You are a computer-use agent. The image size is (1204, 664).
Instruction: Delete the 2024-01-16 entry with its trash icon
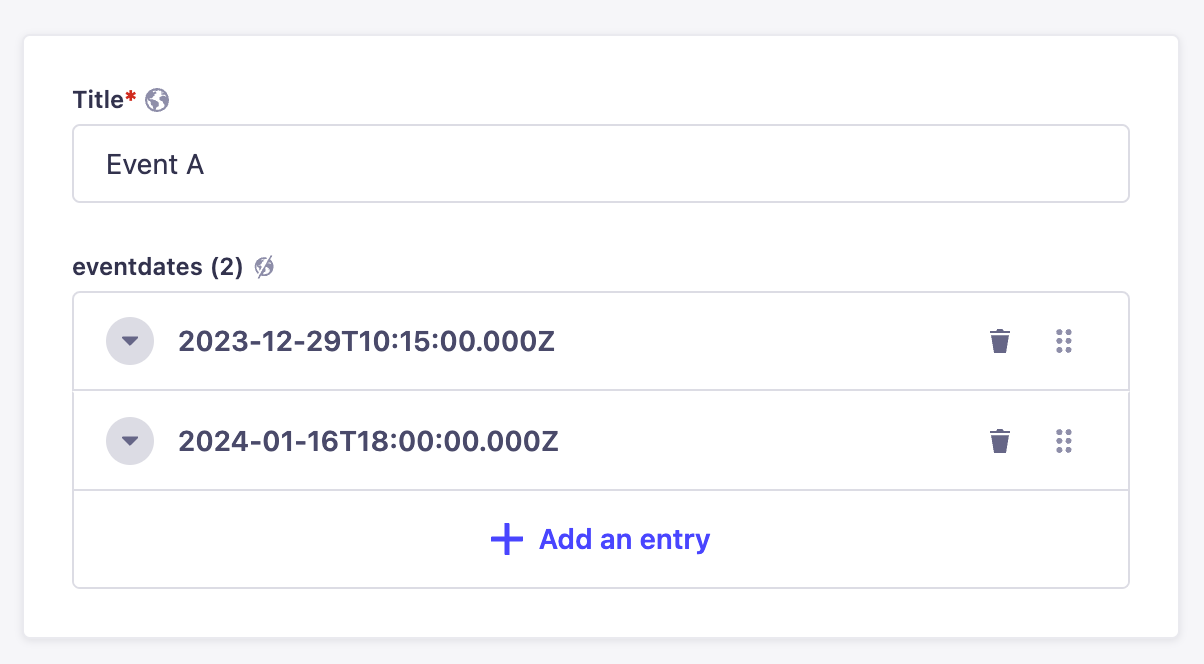[x=1000, y=441]
